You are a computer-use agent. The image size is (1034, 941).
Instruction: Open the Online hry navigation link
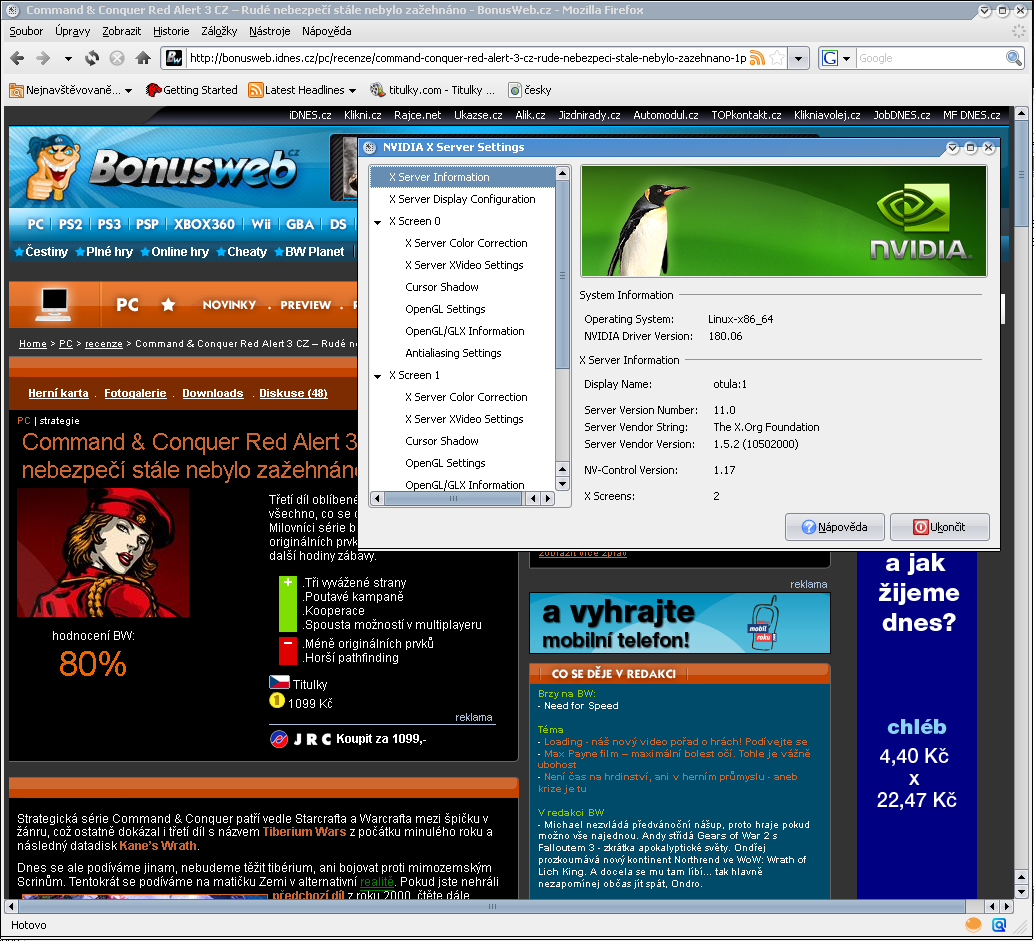click(174, 252)
